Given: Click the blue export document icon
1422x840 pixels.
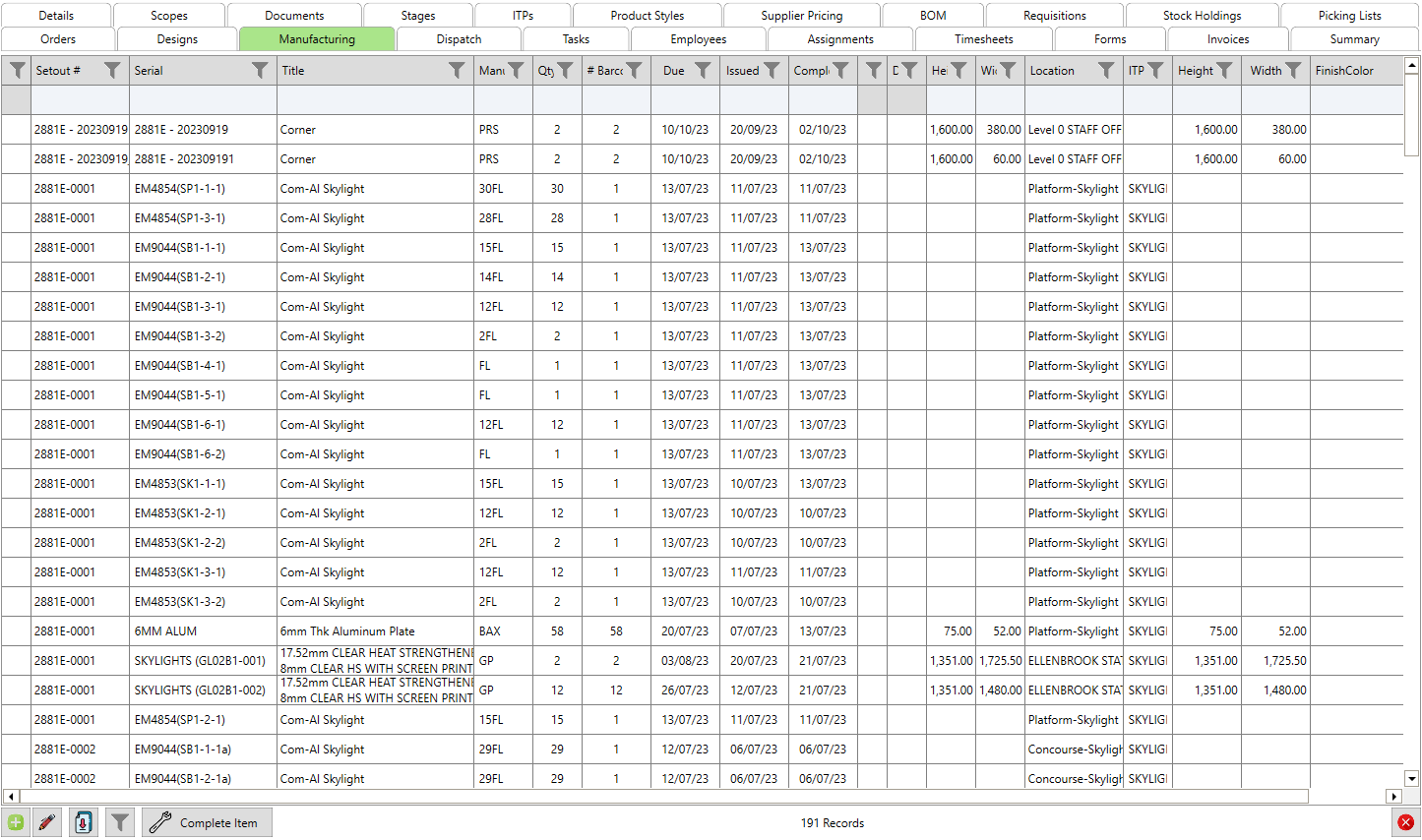Looking at the screenshot, I should [x=84, y=822].
